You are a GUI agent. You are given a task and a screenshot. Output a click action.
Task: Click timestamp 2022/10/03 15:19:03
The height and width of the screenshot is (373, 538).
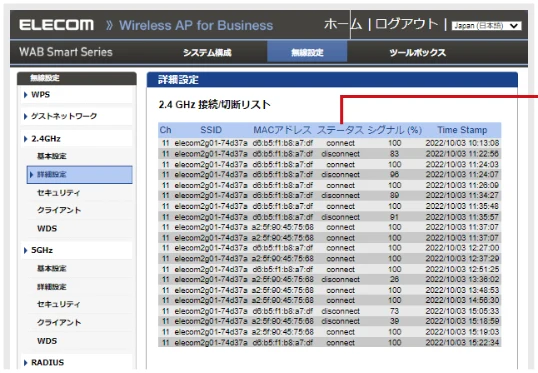click(462, 332)
